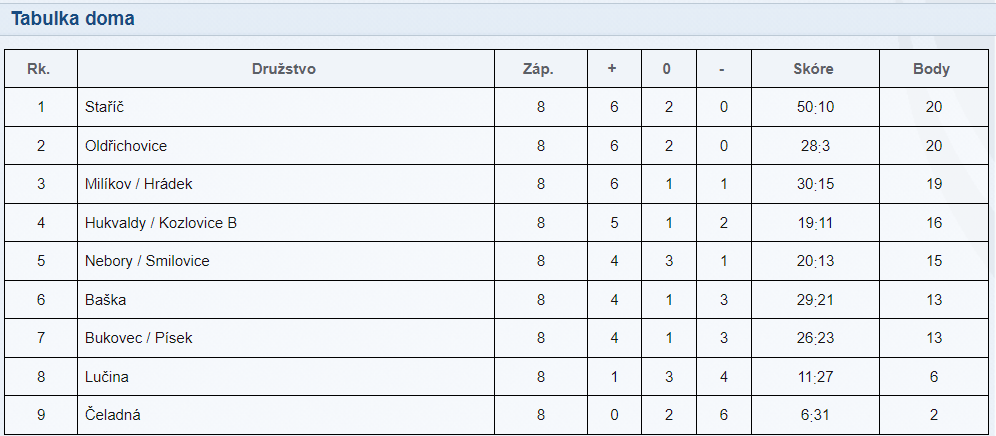Click the Skóre column header
The image size is (996, 436).
[x=813, y=69]
